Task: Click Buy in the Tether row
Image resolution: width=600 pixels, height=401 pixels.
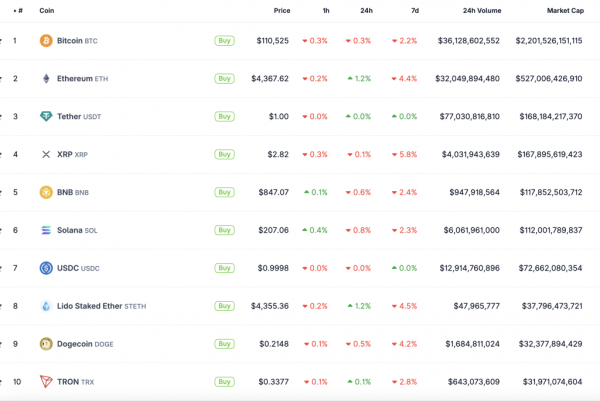Action: [224, 116]
